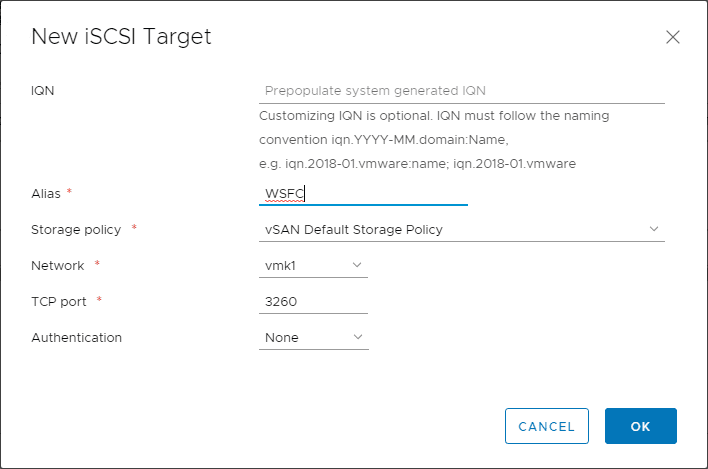Click the TCP port label
The width and height of the screenshot is (708, 469).
coord(59,301)
